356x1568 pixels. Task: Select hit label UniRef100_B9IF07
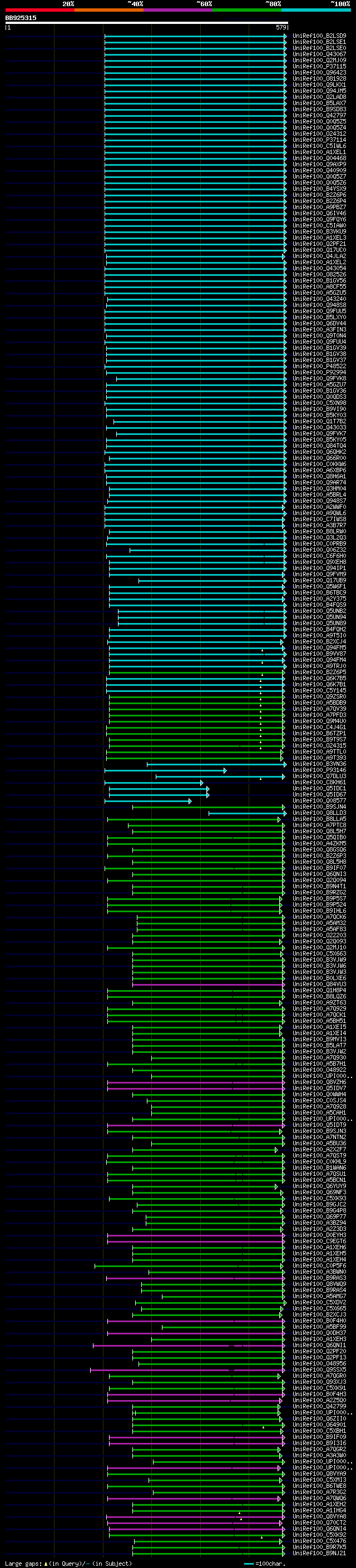pos(319,868)
